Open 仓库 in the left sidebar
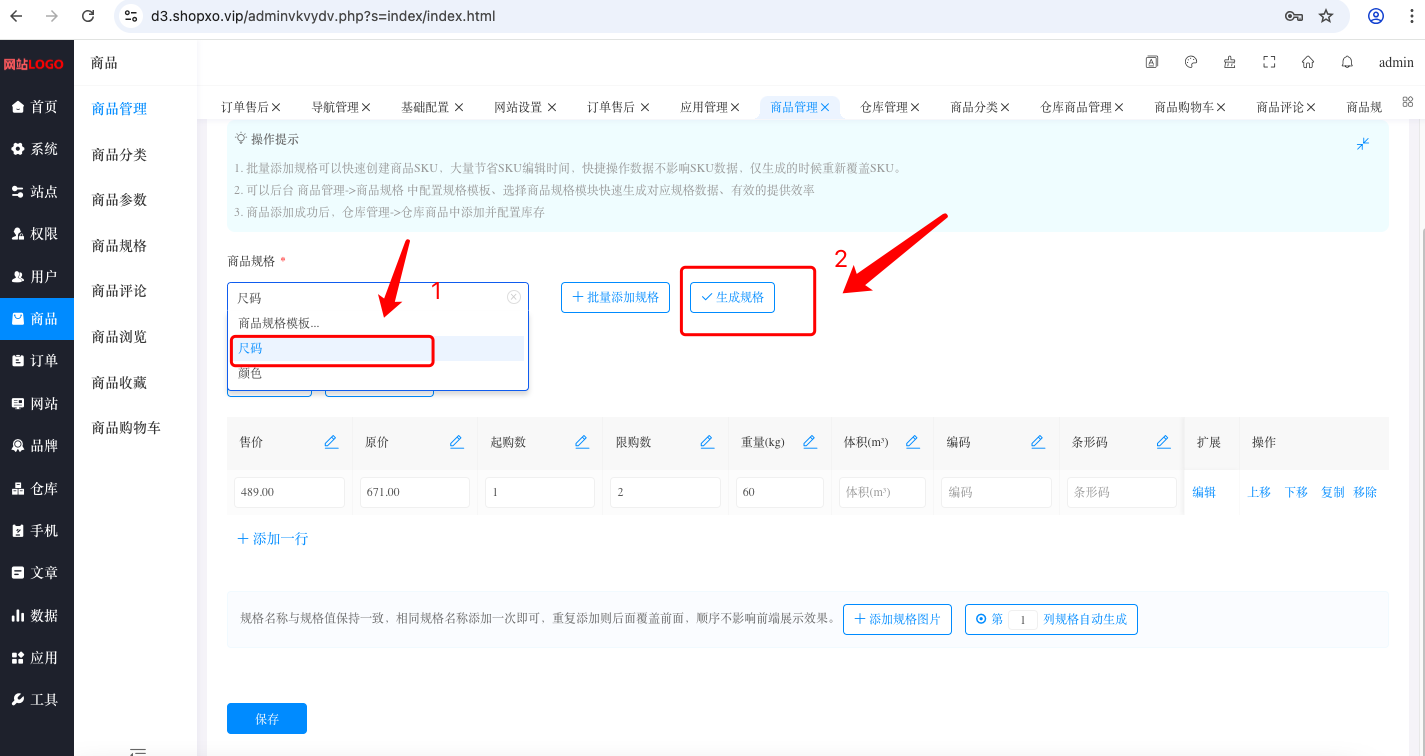1425x756 pixels. (37, 489)
